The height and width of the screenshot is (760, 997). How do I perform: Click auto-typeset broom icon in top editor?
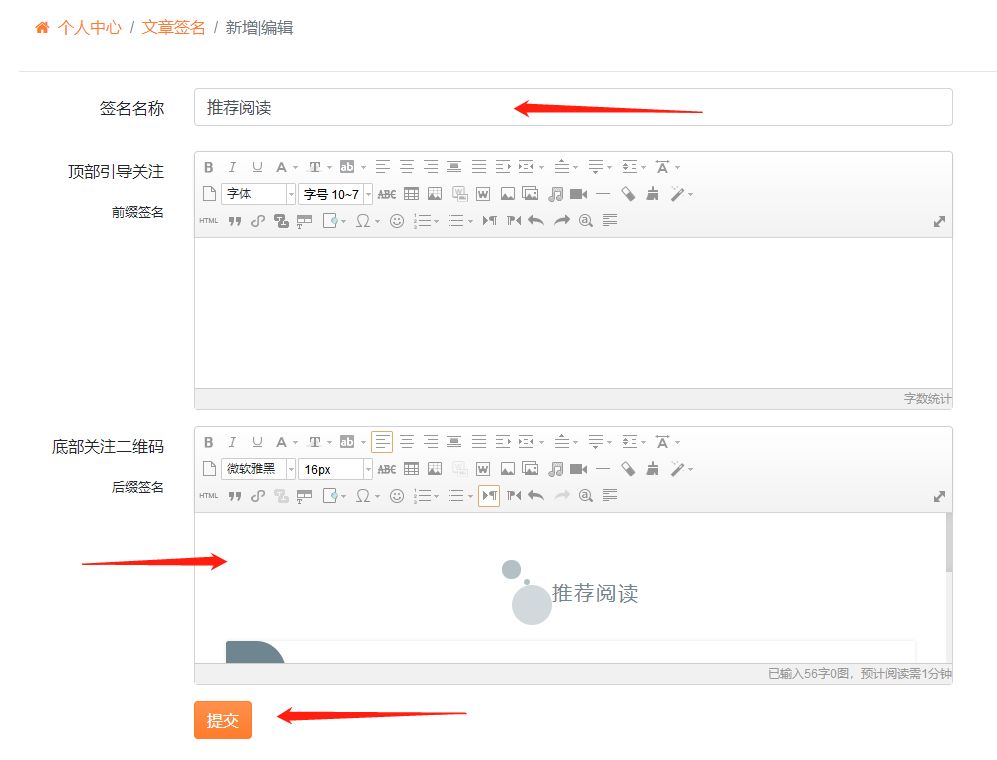tap(652, 194)
